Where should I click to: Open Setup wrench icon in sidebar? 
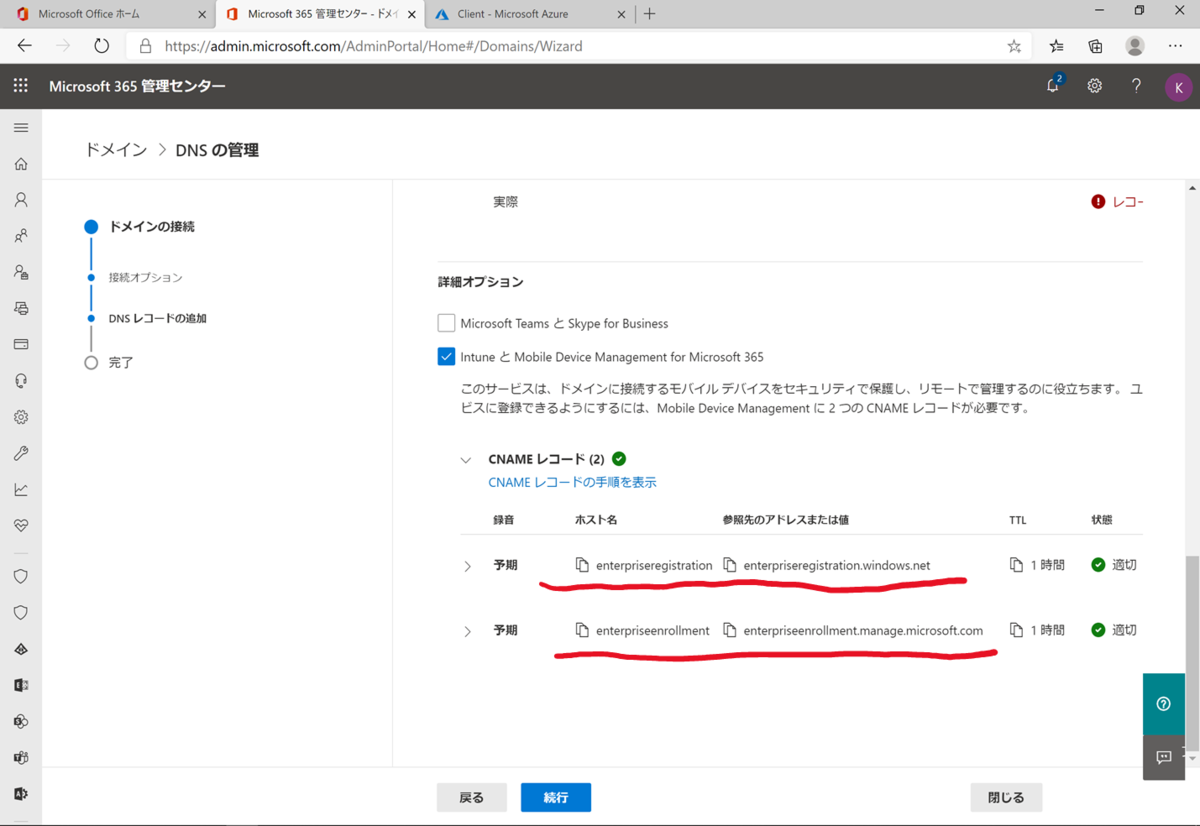coord(21,453)
